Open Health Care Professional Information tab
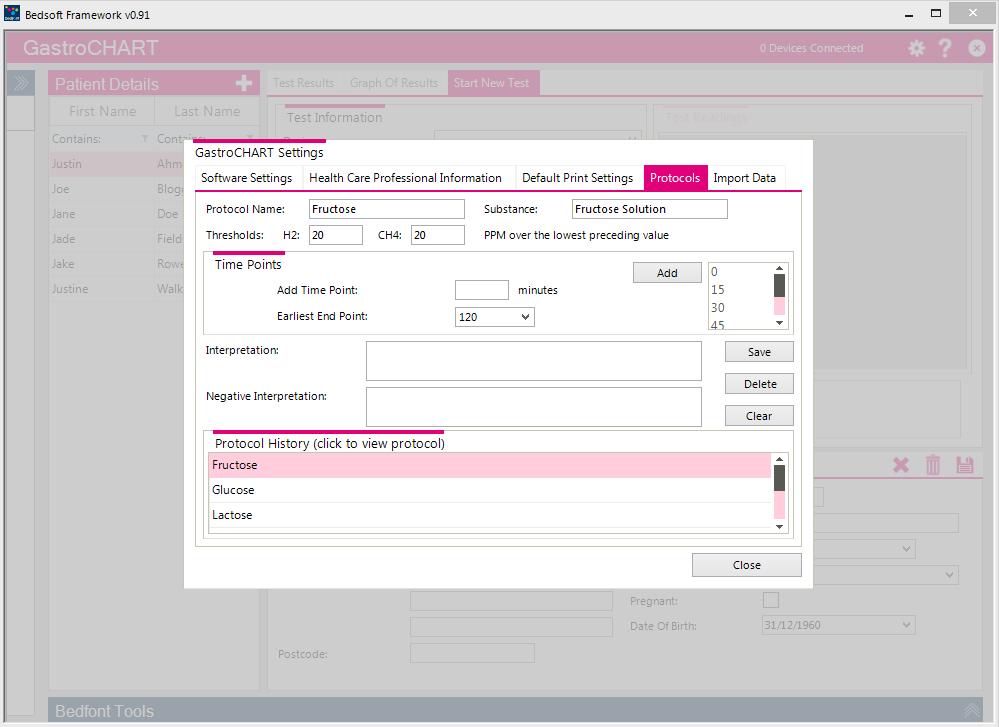The image size is (999, 727). pos(405,178)
